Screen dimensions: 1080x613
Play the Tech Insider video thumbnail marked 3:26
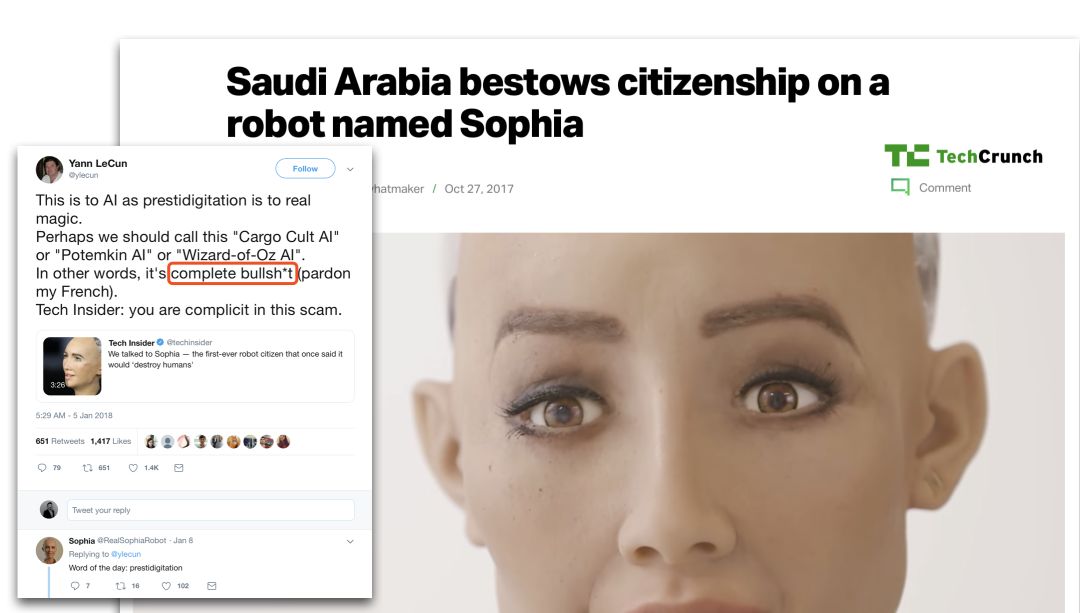72,366
